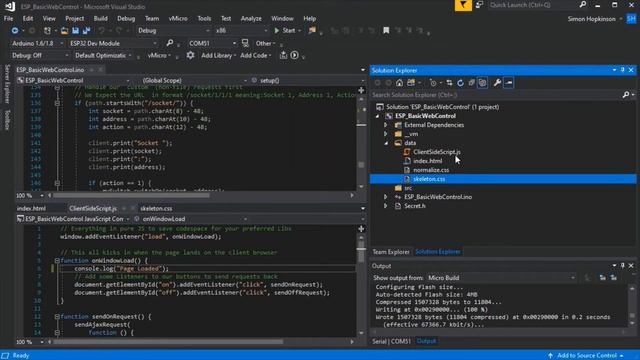Click the Pending Changes Filter clock icon
Viewport: 640px width, 360px height.
[x=433, y=83]
